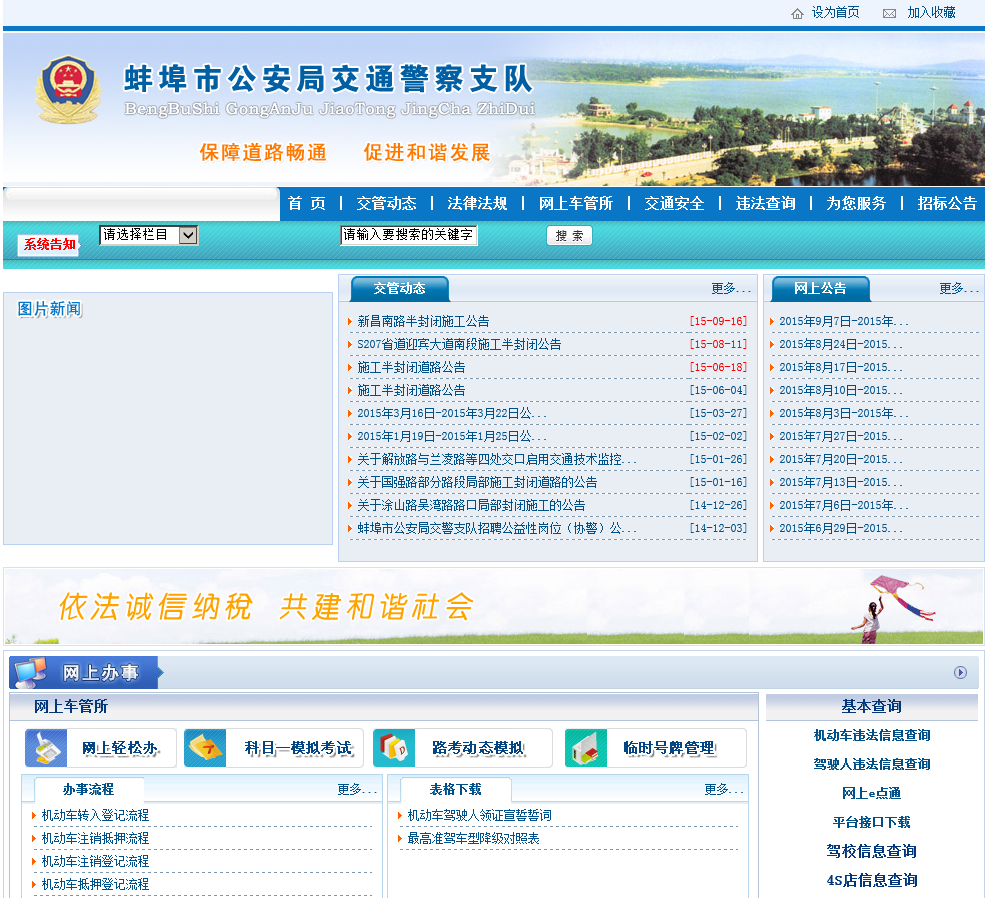The width and height of the screenshot is (988, 898).
Task: Click the keyword search input field
Action: pos(408,235)
